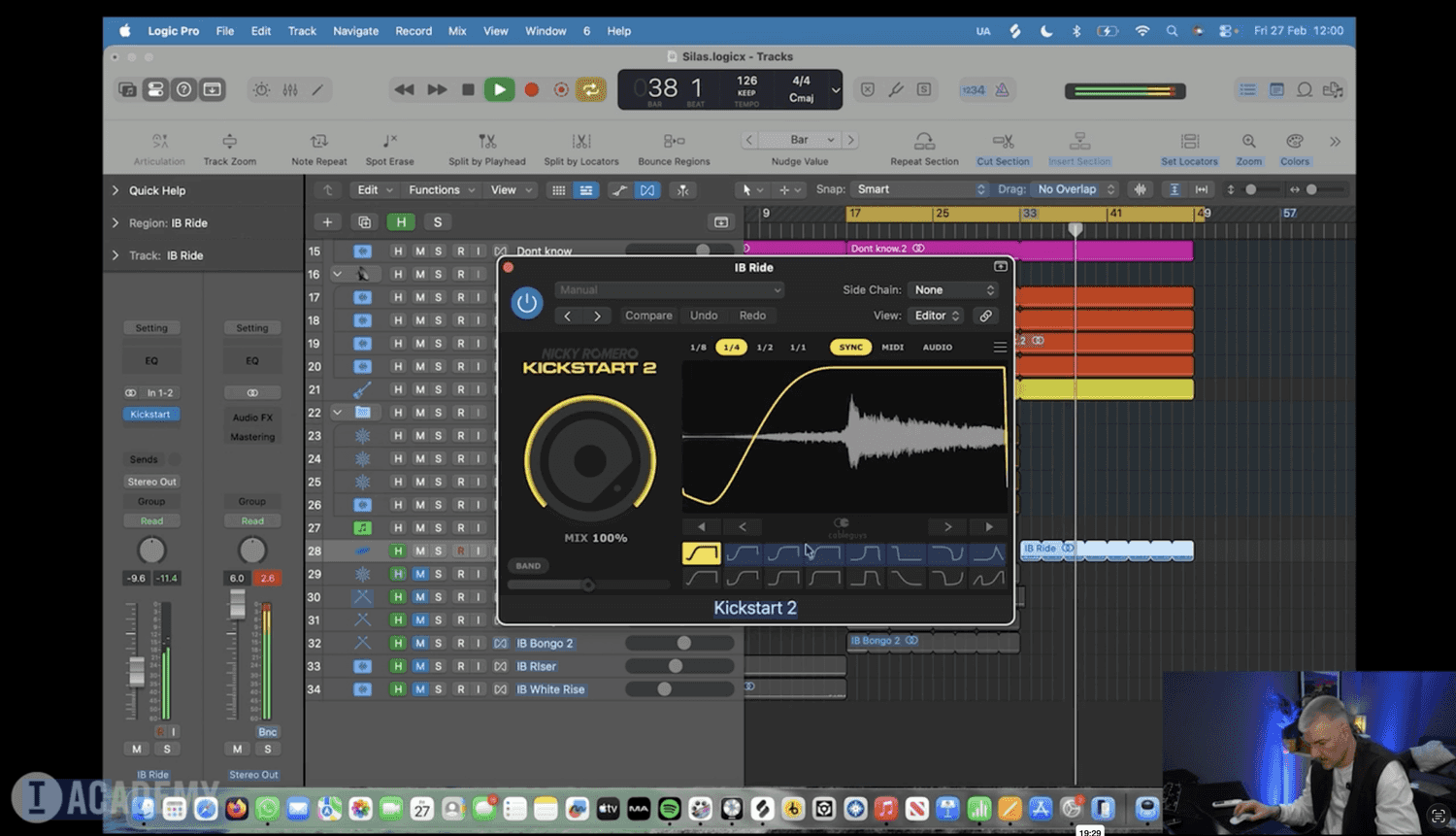Open the Colors palette icon

pos(1294,142)
